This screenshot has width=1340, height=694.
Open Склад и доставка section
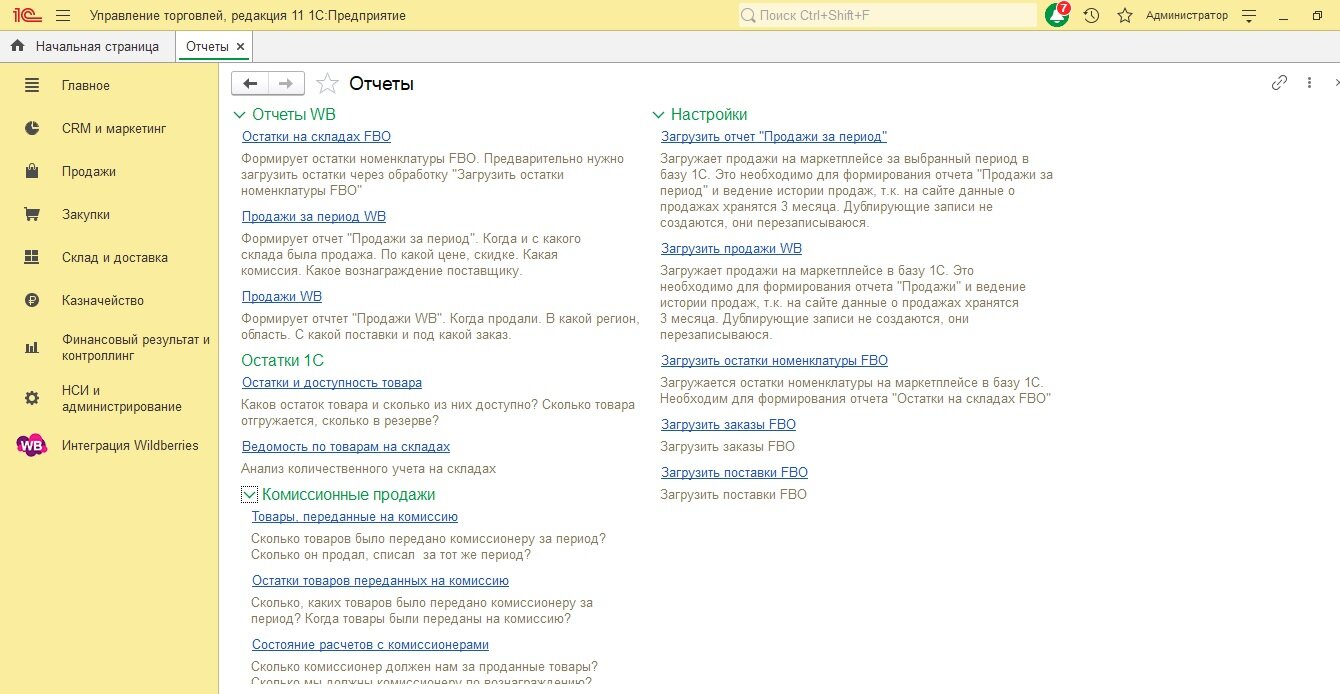[115, 258]
